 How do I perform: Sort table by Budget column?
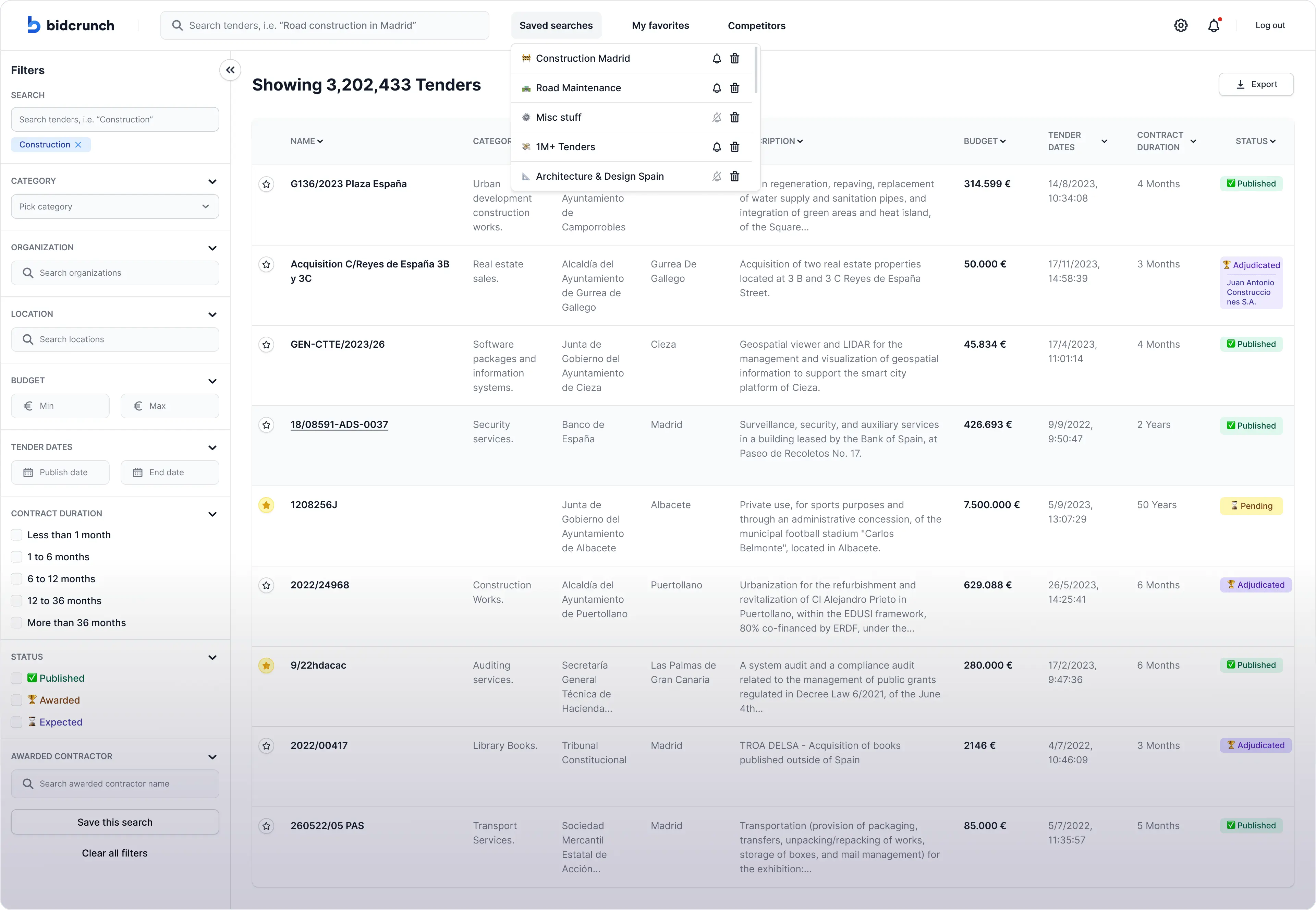(x=984, y=141)
